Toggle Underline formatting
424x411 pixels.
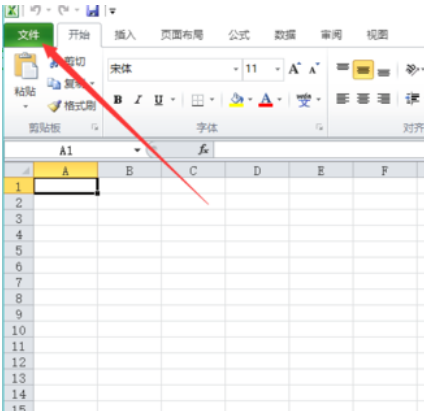coord(159,99)
